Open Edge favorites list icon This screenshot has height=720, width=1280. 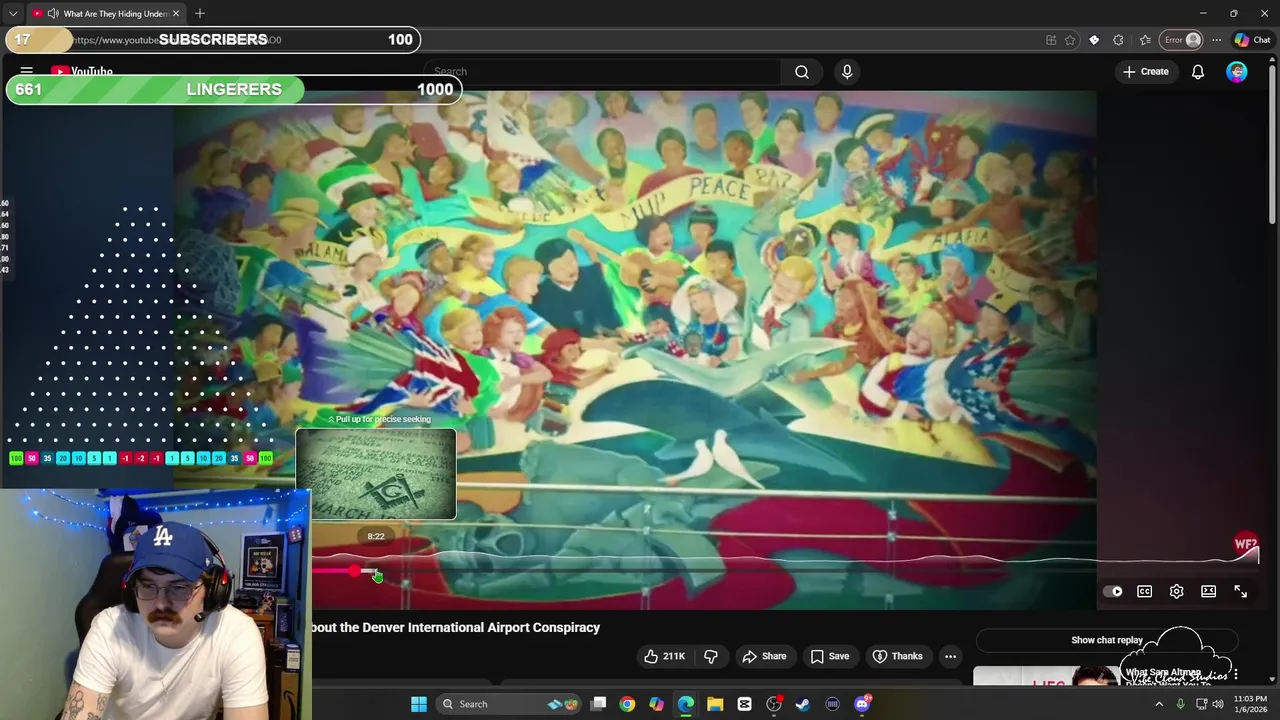[1145, 40]
